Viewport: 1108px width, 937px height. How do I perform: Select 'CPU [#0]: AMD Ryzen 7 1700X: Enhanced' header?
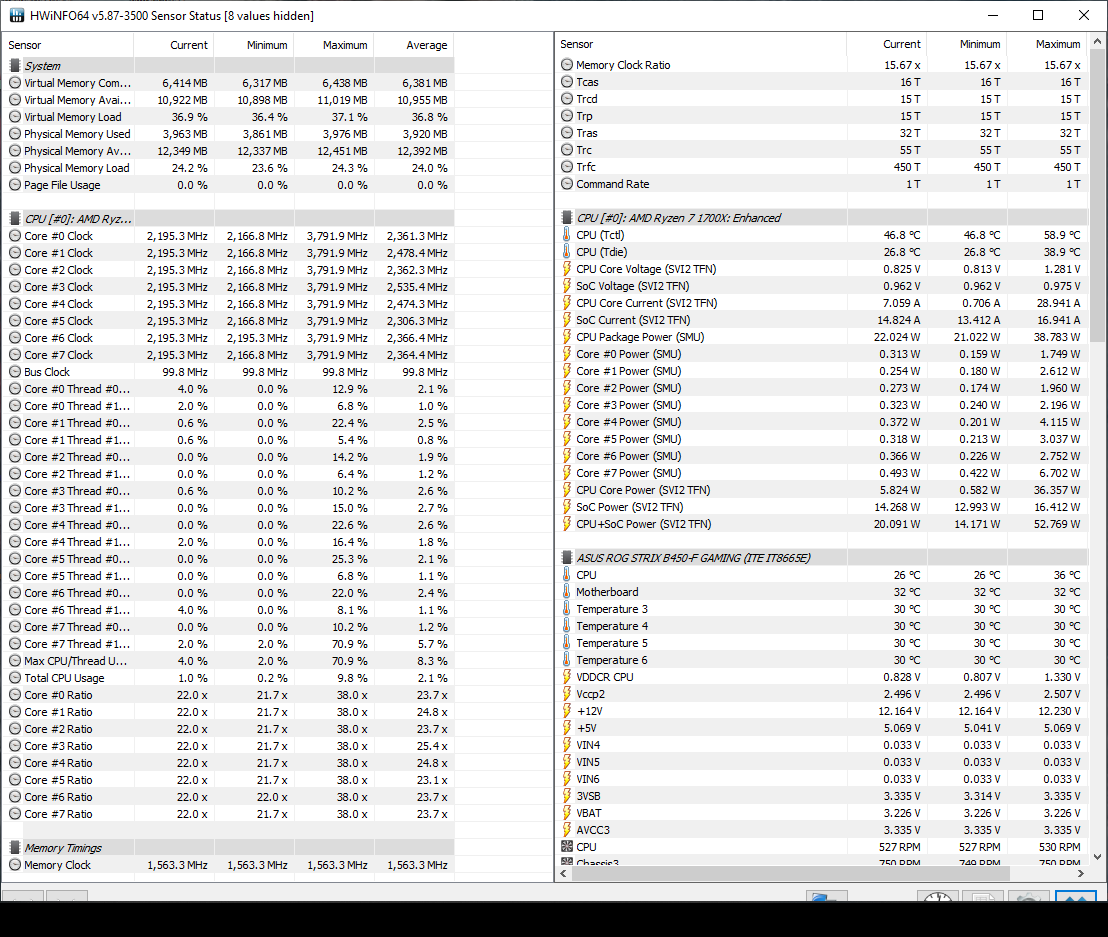pos(823,218)
